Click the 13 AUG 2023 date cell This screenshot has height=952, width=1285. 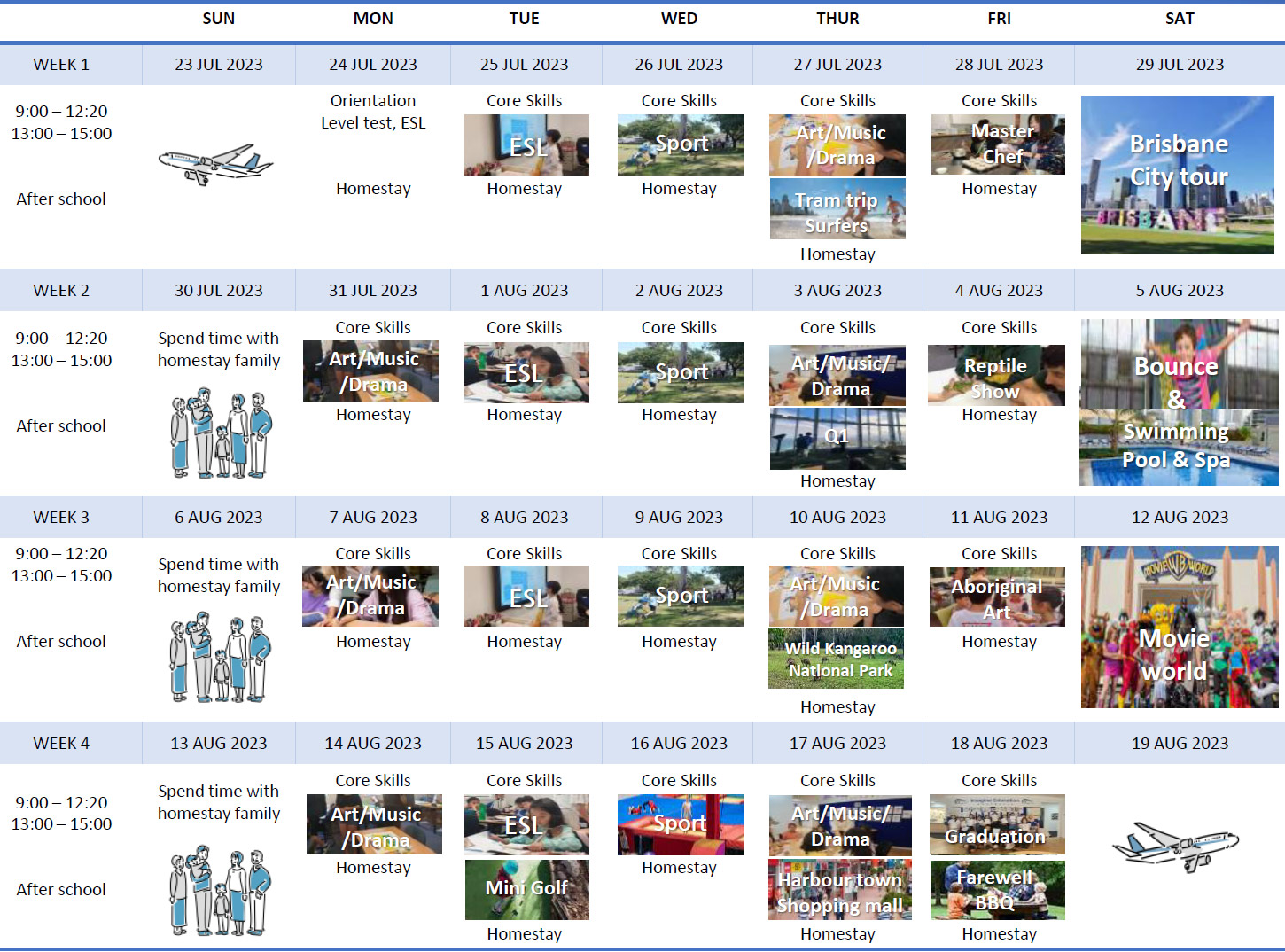[x=219, y=744]
